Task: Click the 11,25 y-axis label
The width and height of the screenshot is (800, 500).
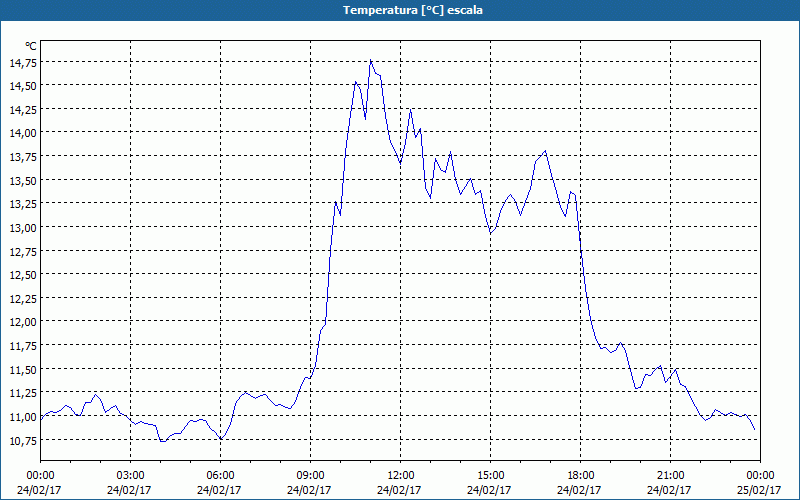Action: [23, 393]
